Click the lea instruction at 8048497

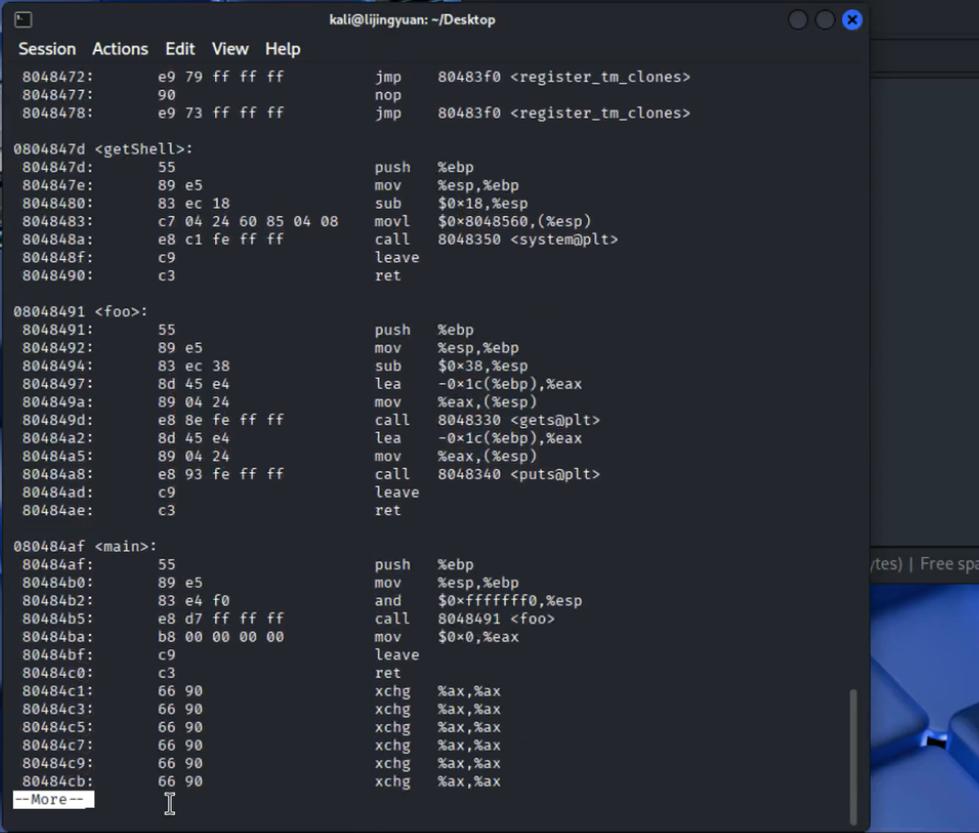pos(478,383)
